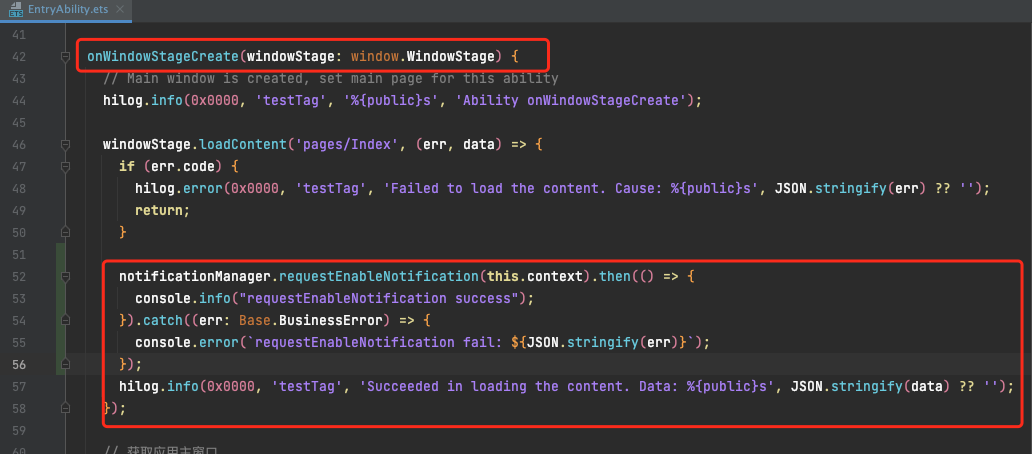The width and height of the screenshot is (1032, 454).
Task: Collapse the requestEnableNotification block at line 52
Action: (x=64, y=276)
